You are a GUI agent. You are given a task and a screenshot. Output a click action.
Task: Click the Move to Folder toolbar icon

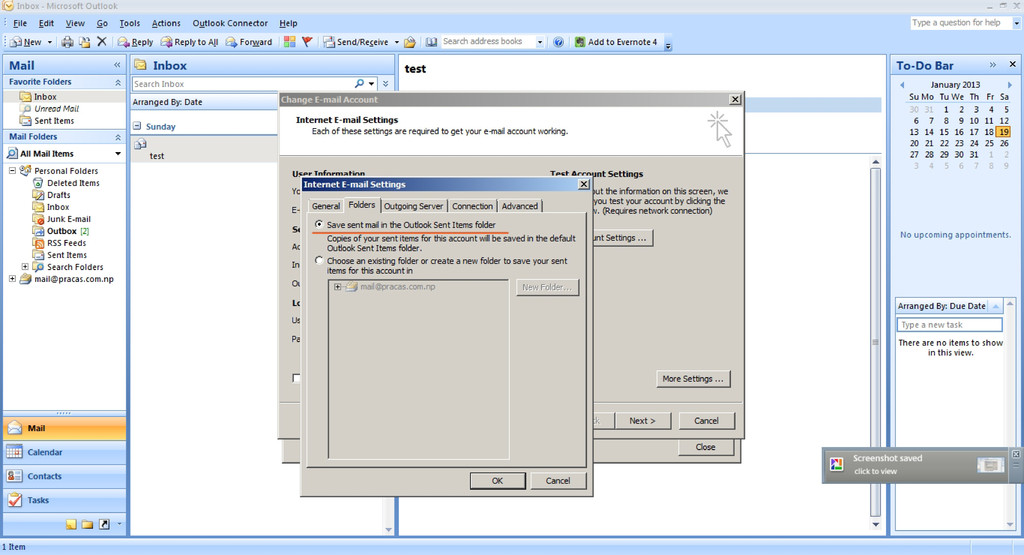84,42
